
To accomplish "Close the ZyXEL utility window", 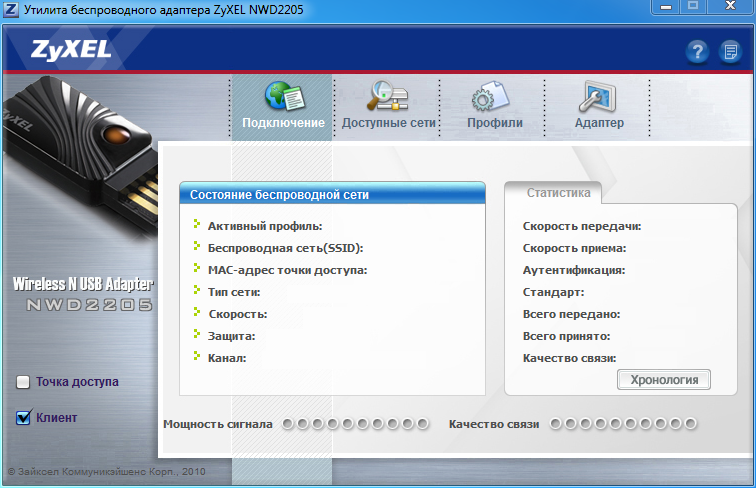I will point(730,7).
